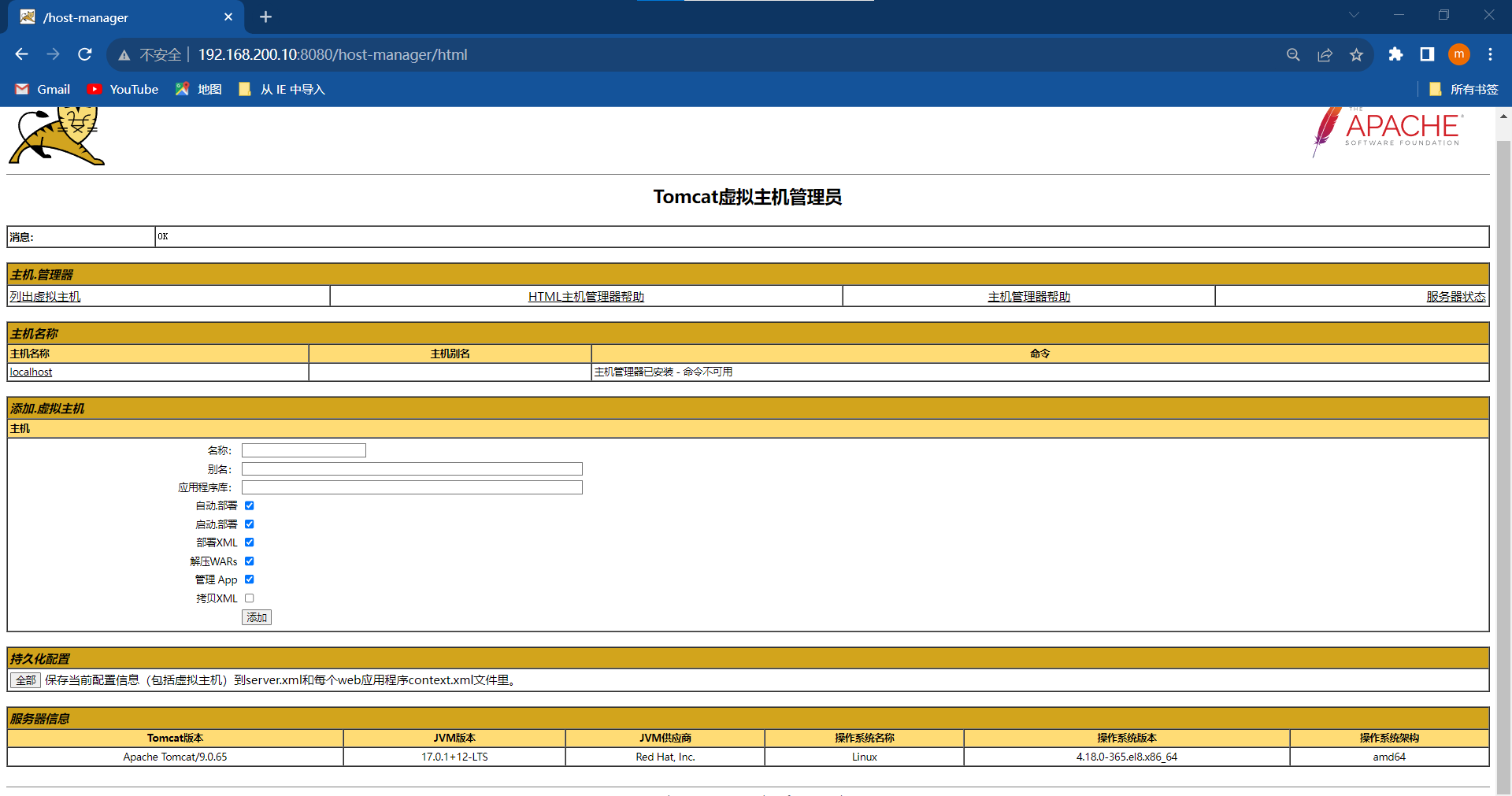
Task: Uncheck the 自动.部署 checkbox
Action: [250, 505]
